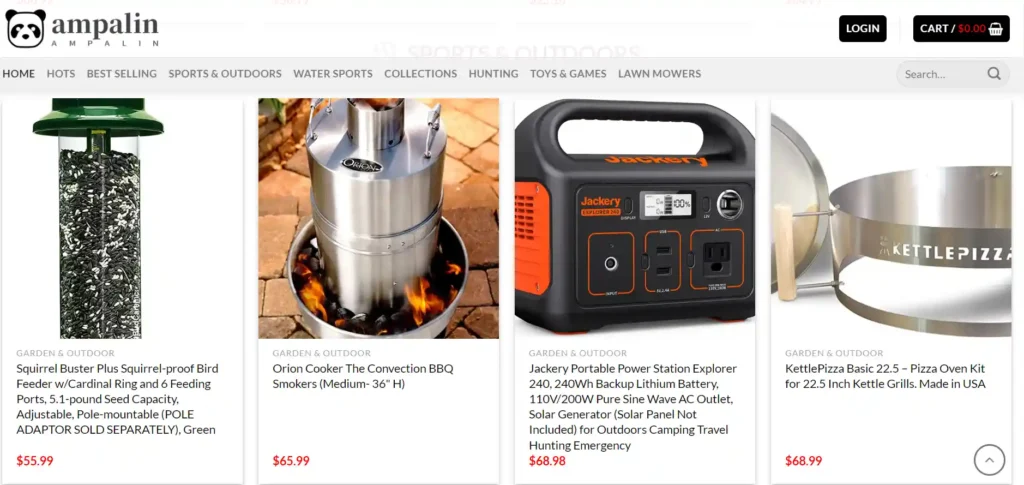The width and height of the screenshot is (1024, 485).
Task: Go to the HUNTING menu item
Action: coord(493,74)
